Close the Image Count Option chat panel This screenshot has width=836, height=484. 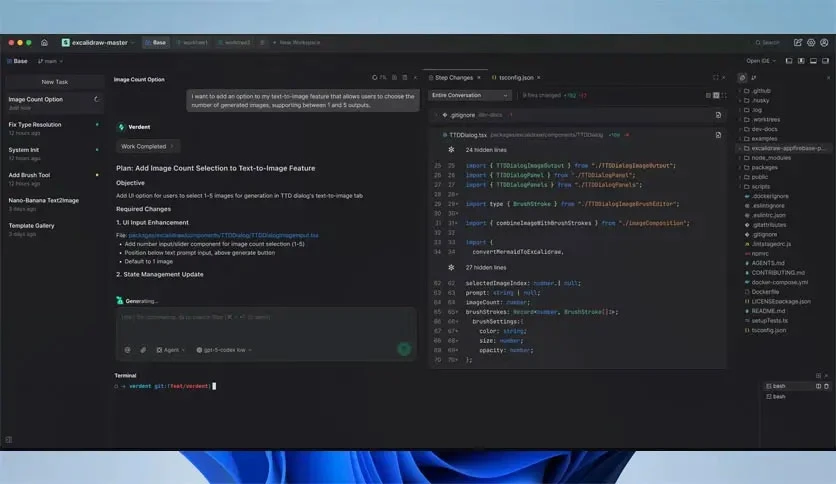point(415,78)
